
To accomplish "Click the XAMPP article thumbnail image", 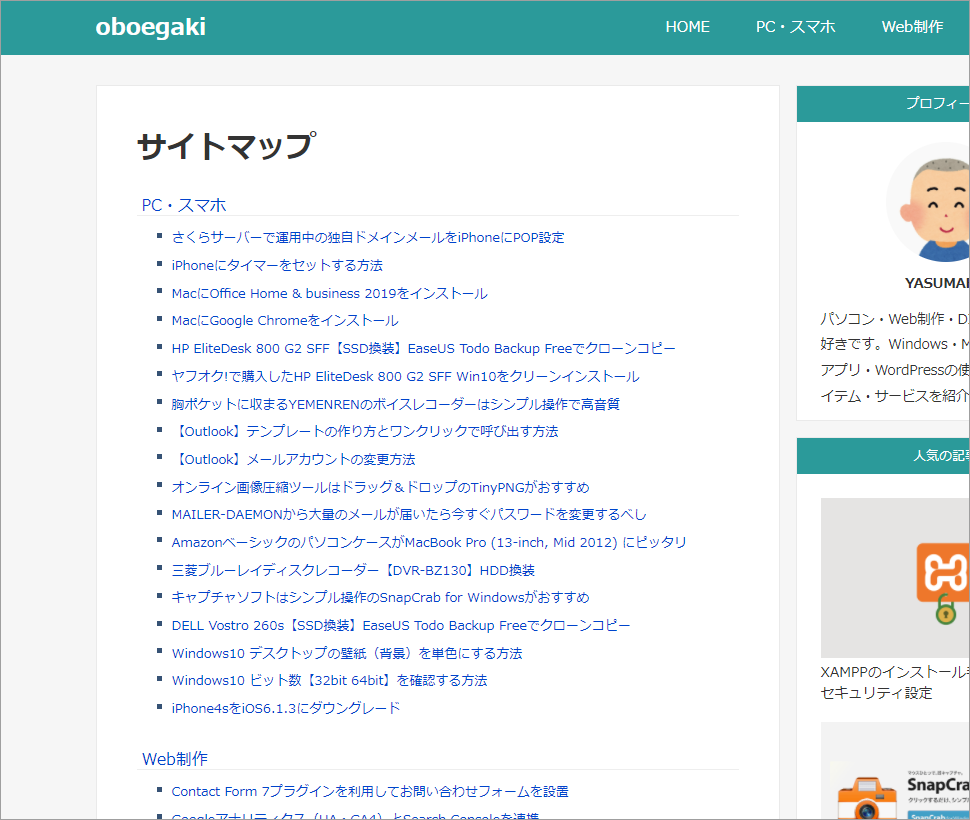I will 895,578.
